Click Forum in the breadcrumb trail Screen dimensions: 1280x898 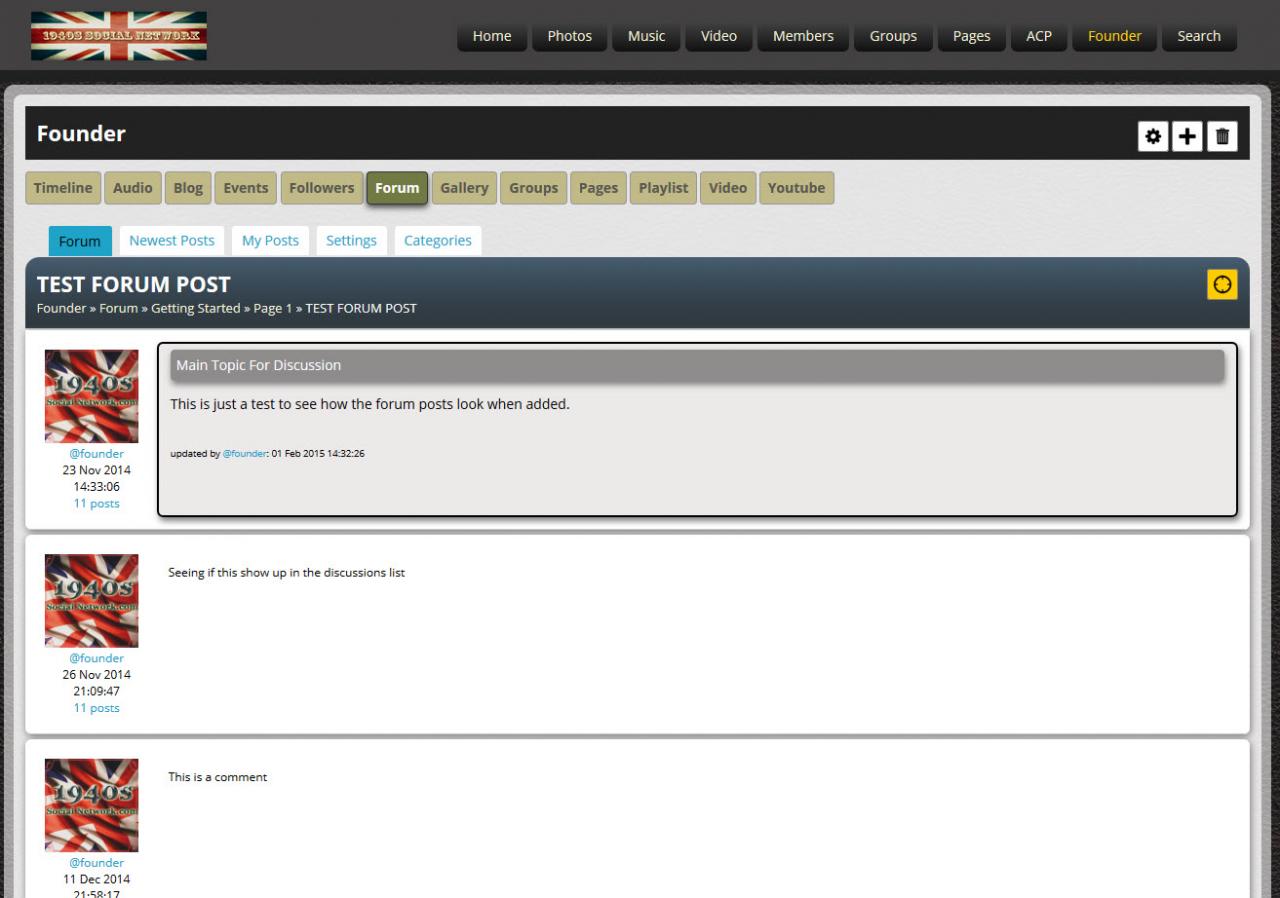point(118,308)
